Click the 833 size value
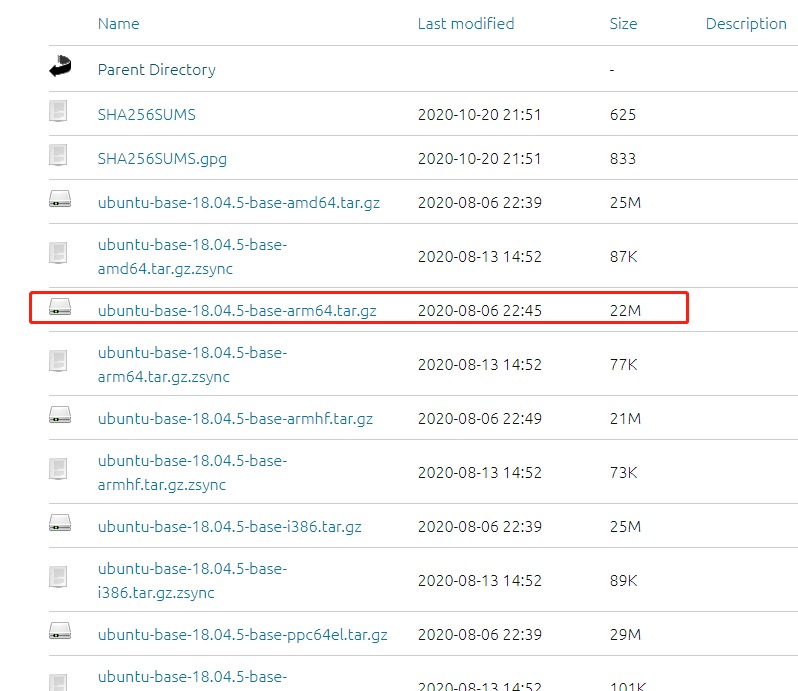Screen dimensions: 798x691 623,159
